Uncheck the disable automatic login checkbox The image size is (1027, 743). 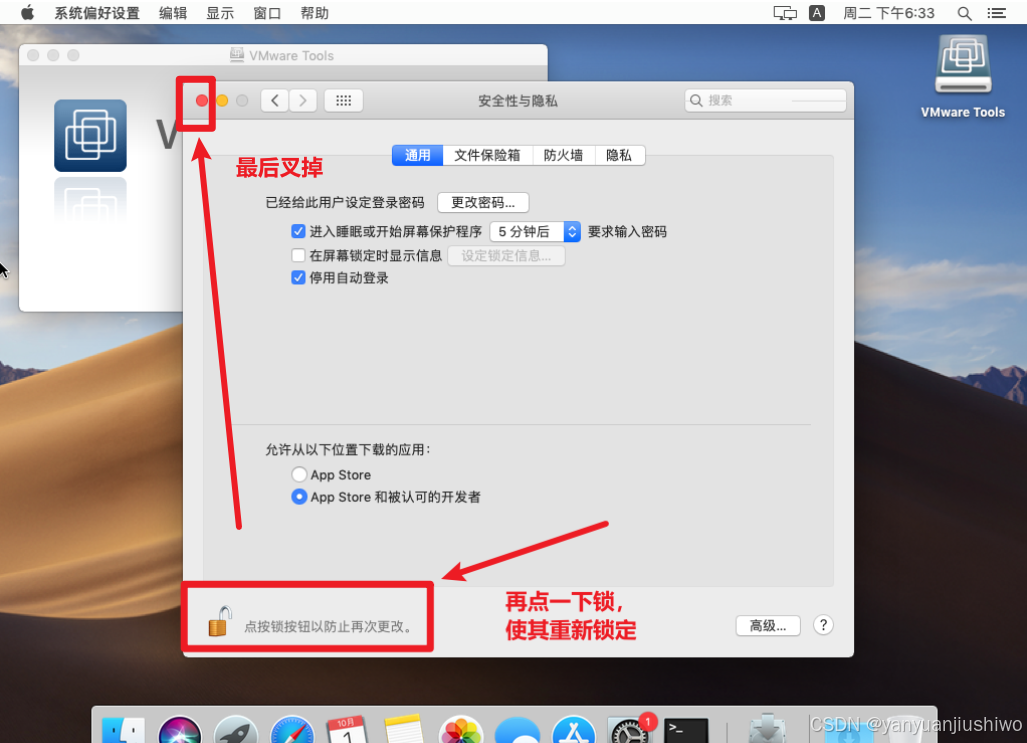(298, 278)
